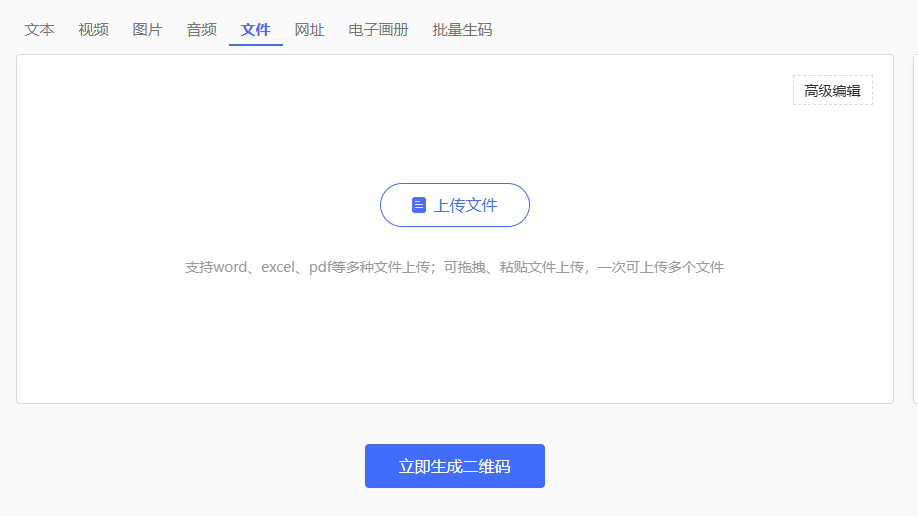Image resolution: width=918 pixels, height=516 pixels.
Task: Click the supported file types hint text
Action: (454, 267)
